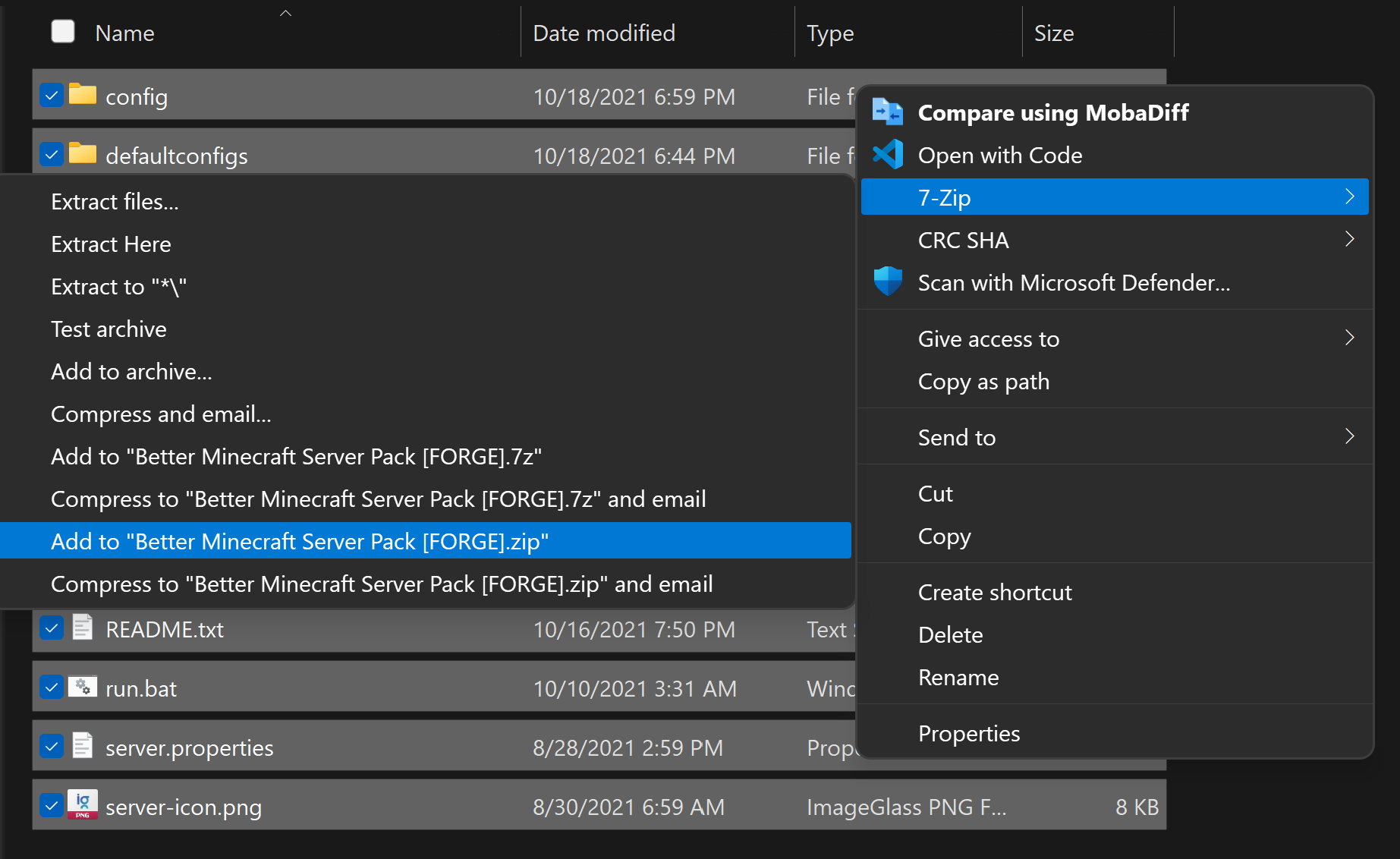1400x859 pixels.
Task: Click the run.bat batch file icon
Action: 83,687
